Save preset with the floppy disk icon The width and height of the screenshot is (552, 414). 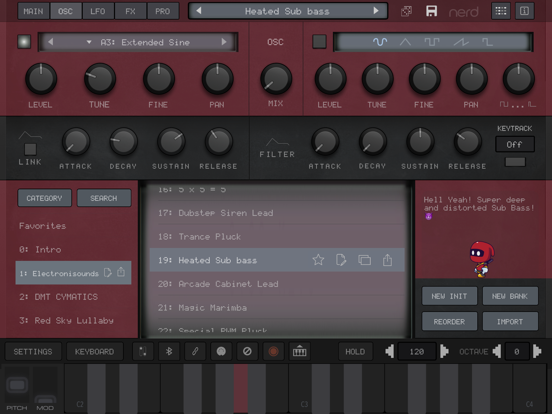(x=431, y=11)
